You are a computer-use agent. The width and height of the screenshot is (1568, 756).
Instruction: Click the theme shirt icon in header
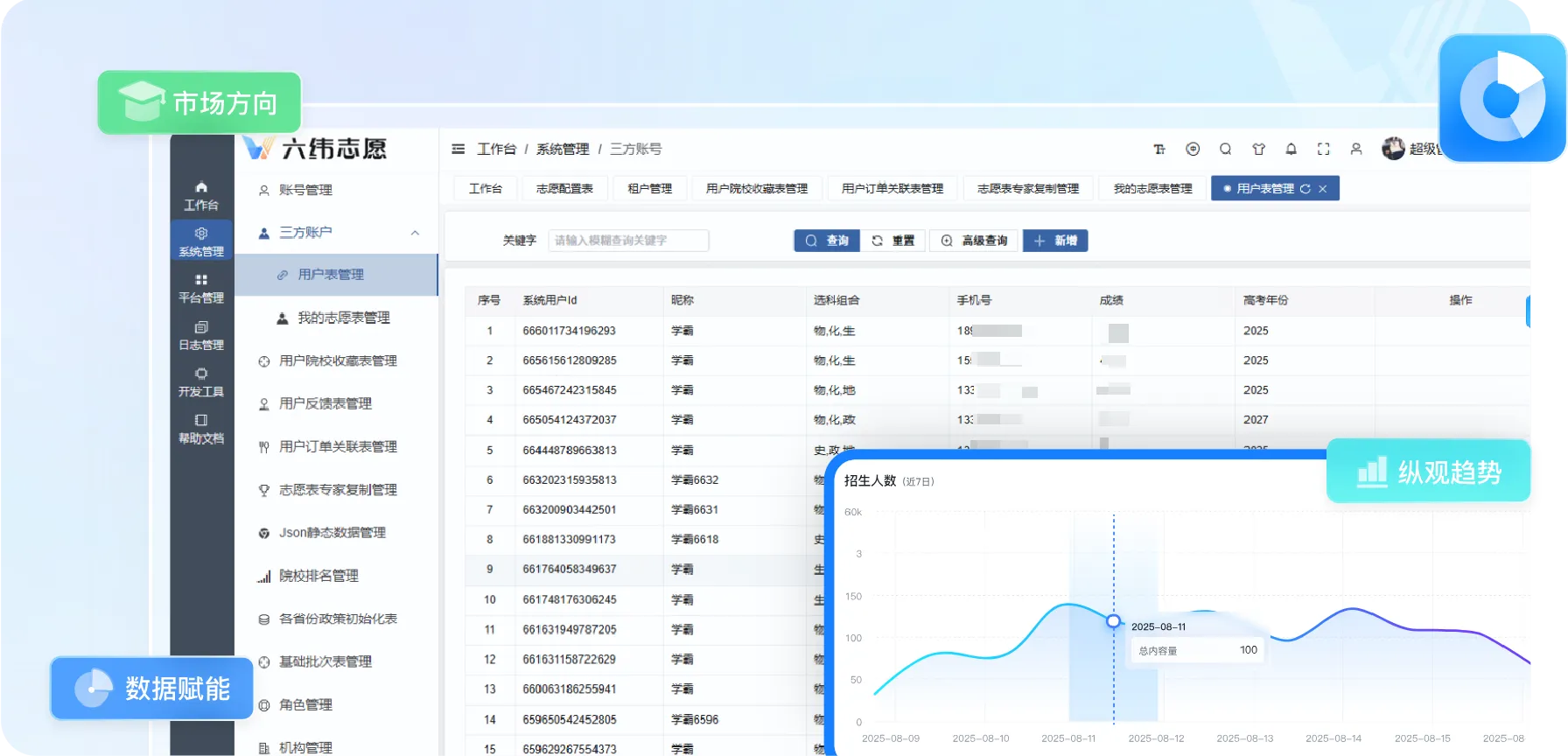tap(1258, 150)
